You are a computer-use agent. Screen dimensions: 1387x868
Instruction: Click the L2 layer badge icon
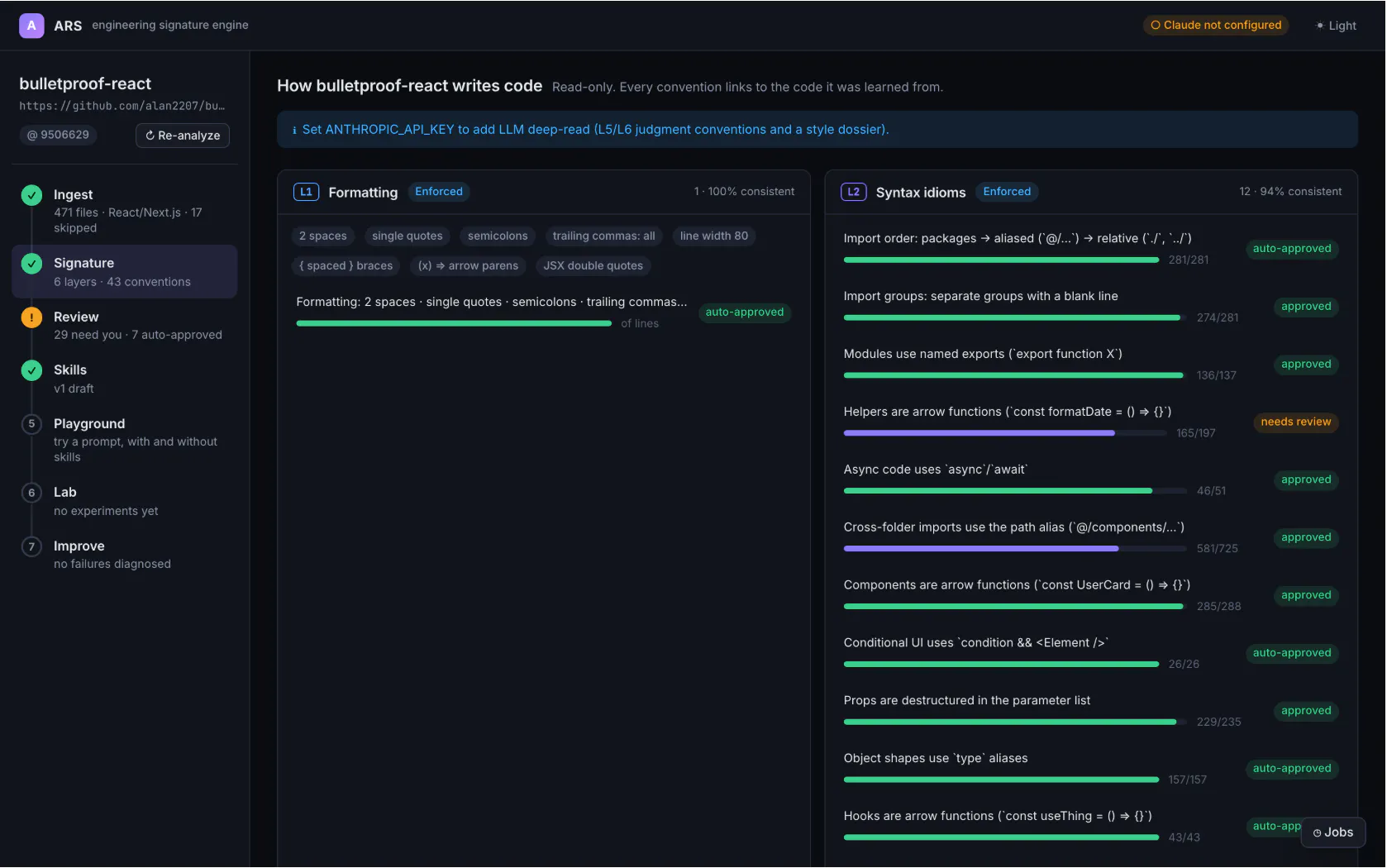pyautogui.click(x=853, y=192)
